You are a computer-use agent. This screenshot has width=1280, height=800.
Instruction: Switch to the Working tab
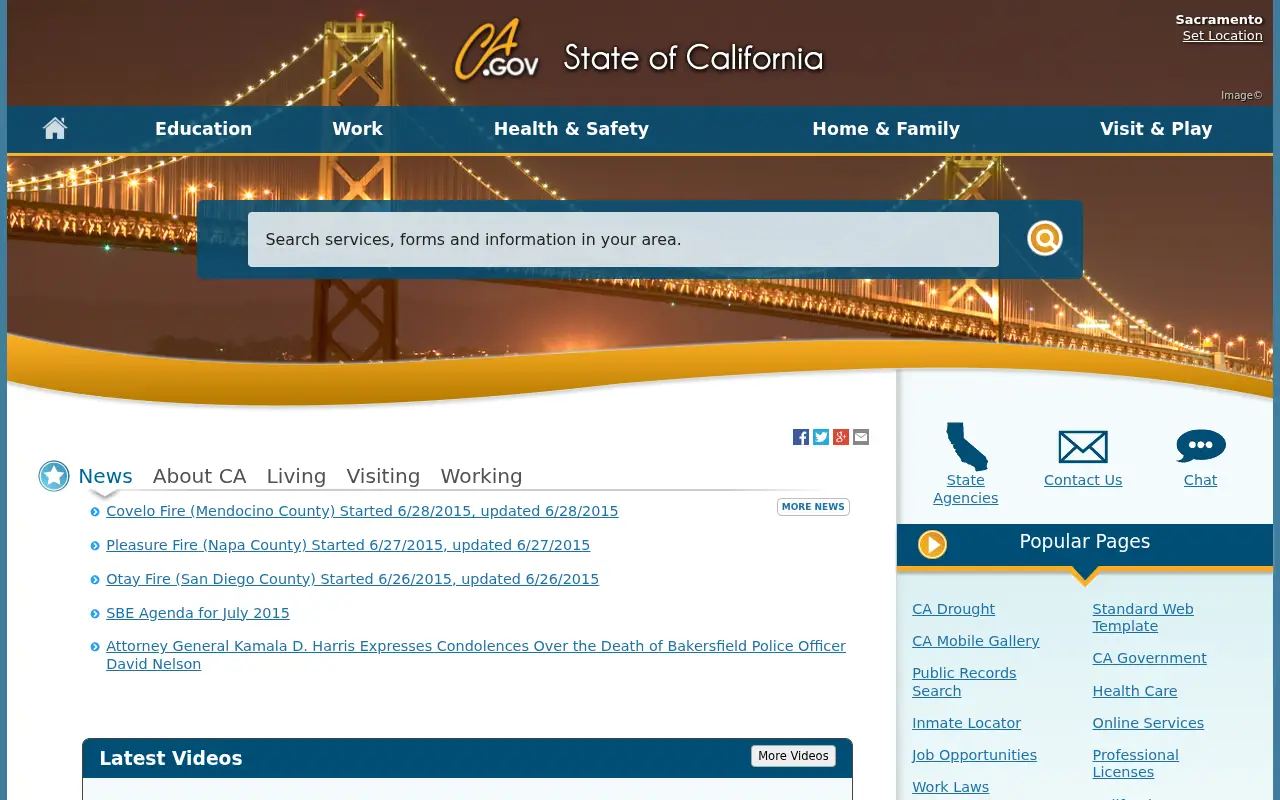point(481,476)
